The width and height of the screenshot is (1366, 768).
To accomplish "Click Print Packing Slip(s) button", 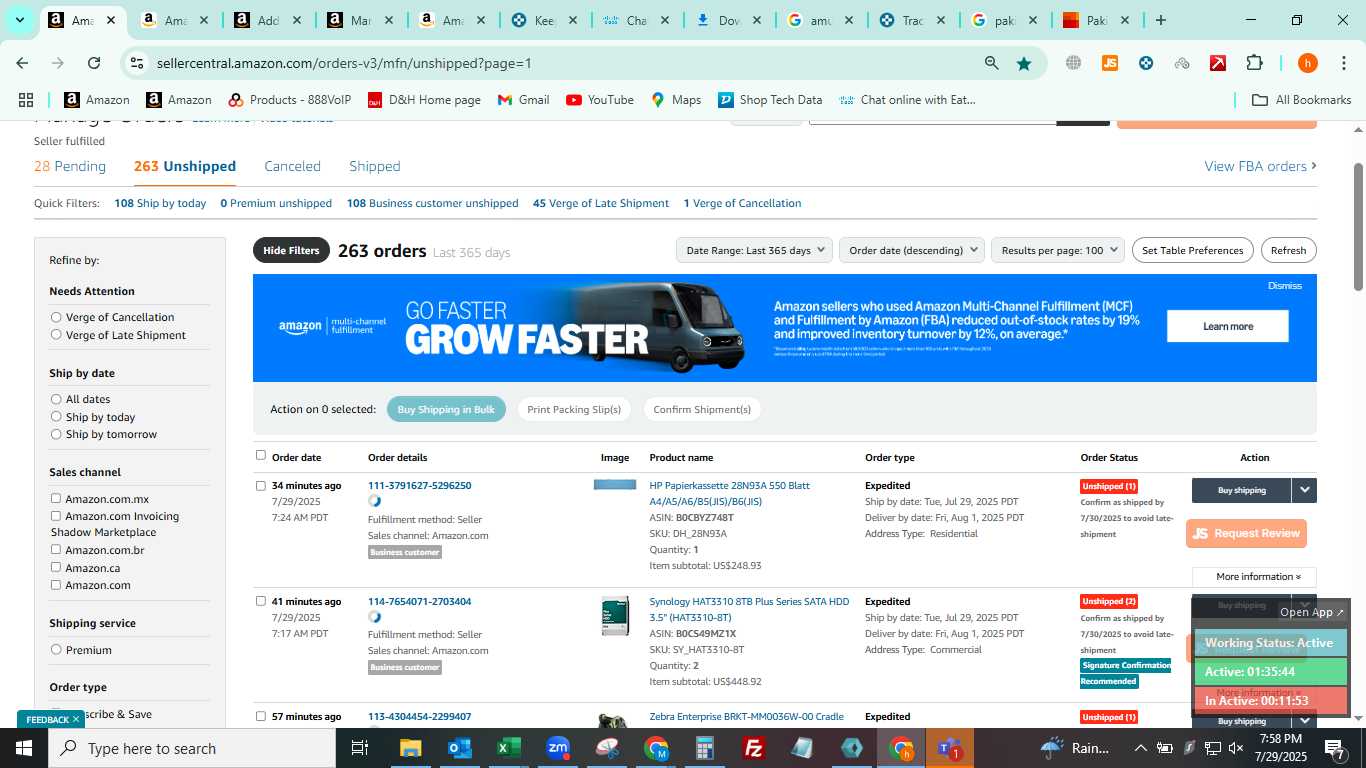I will click(x=574, y=409).
